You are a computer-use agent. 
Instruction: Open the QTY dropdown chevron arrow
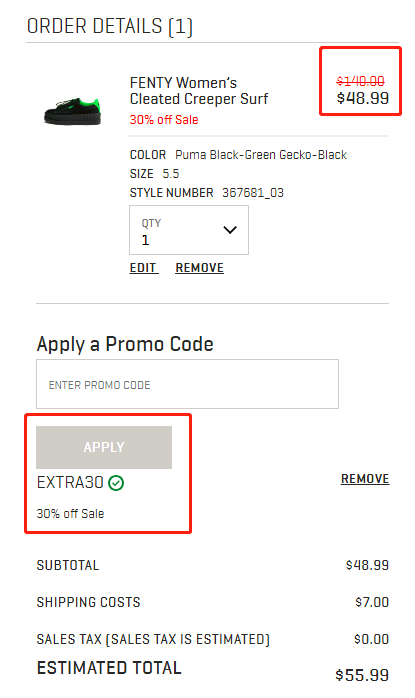click(230, 230)
